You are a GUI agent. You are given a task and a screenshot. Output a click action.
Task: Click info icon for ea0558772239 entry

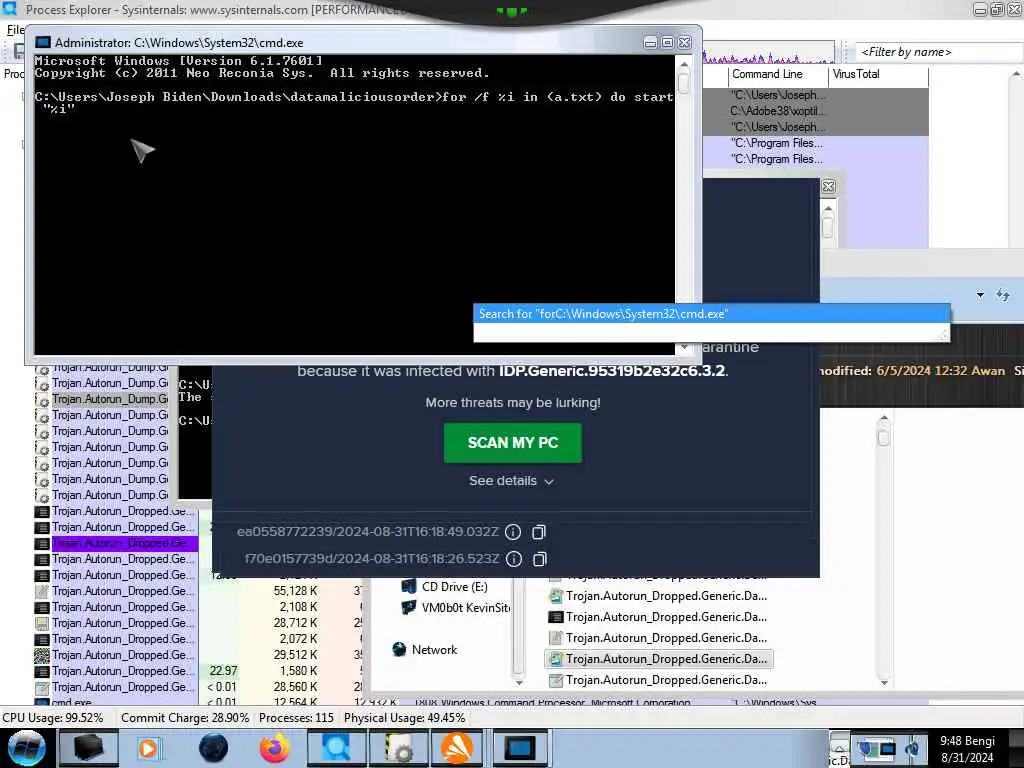pos(513,532)
